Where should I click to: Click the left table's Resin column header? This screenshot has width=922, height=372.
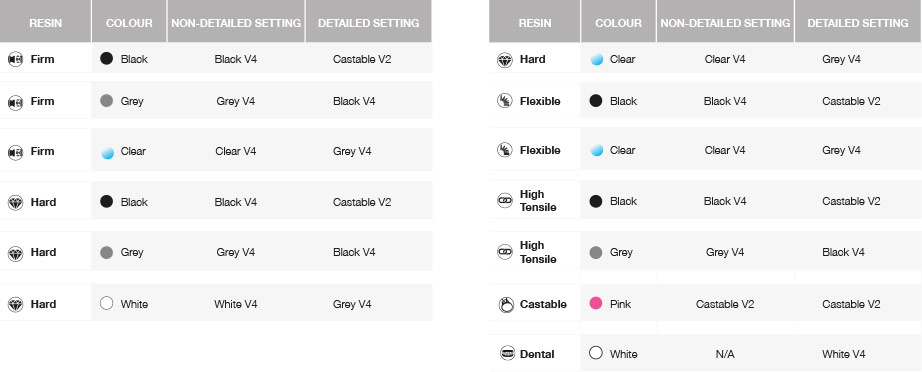click(x=45, y=23)
